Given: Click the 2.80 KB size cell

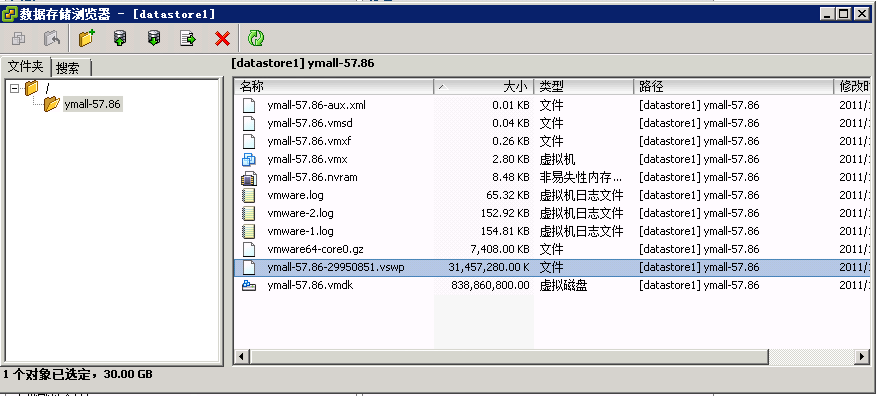Looking at the screenshot, I should click(x=511, y=159).
